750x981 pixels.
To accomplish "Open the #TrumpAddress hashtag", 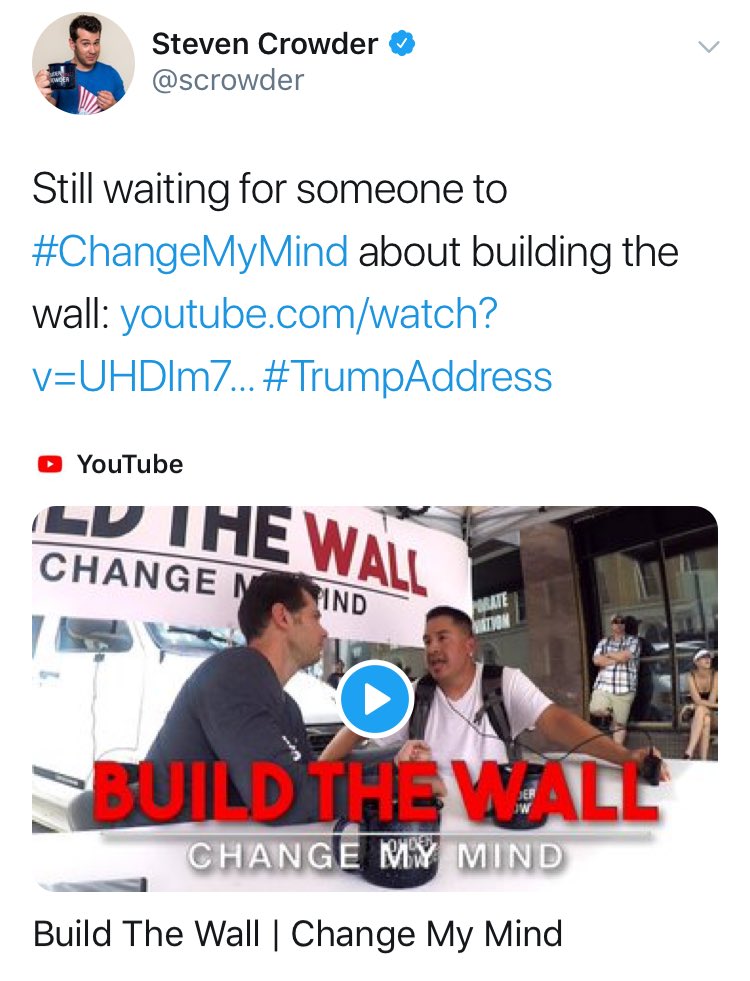I will [408, 377].
